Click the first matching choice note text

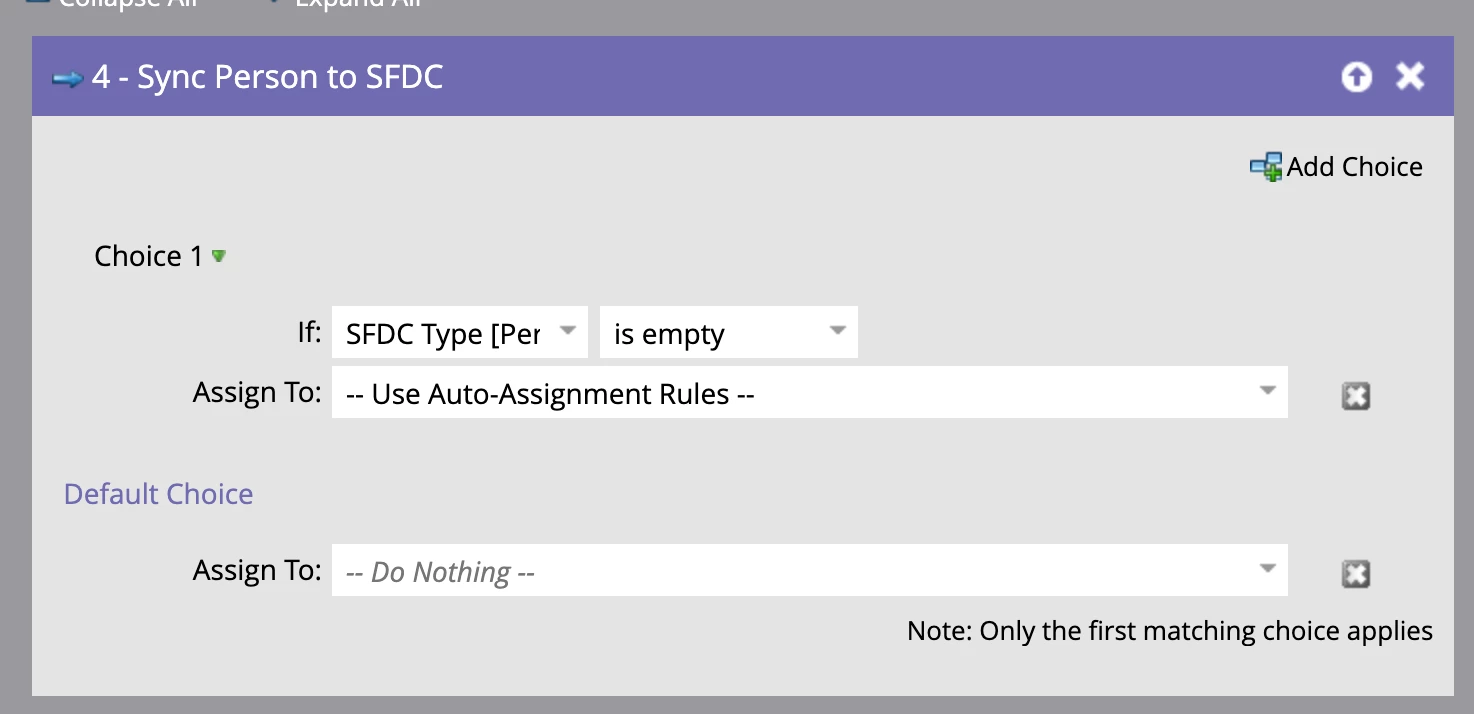click(1169, 631)
